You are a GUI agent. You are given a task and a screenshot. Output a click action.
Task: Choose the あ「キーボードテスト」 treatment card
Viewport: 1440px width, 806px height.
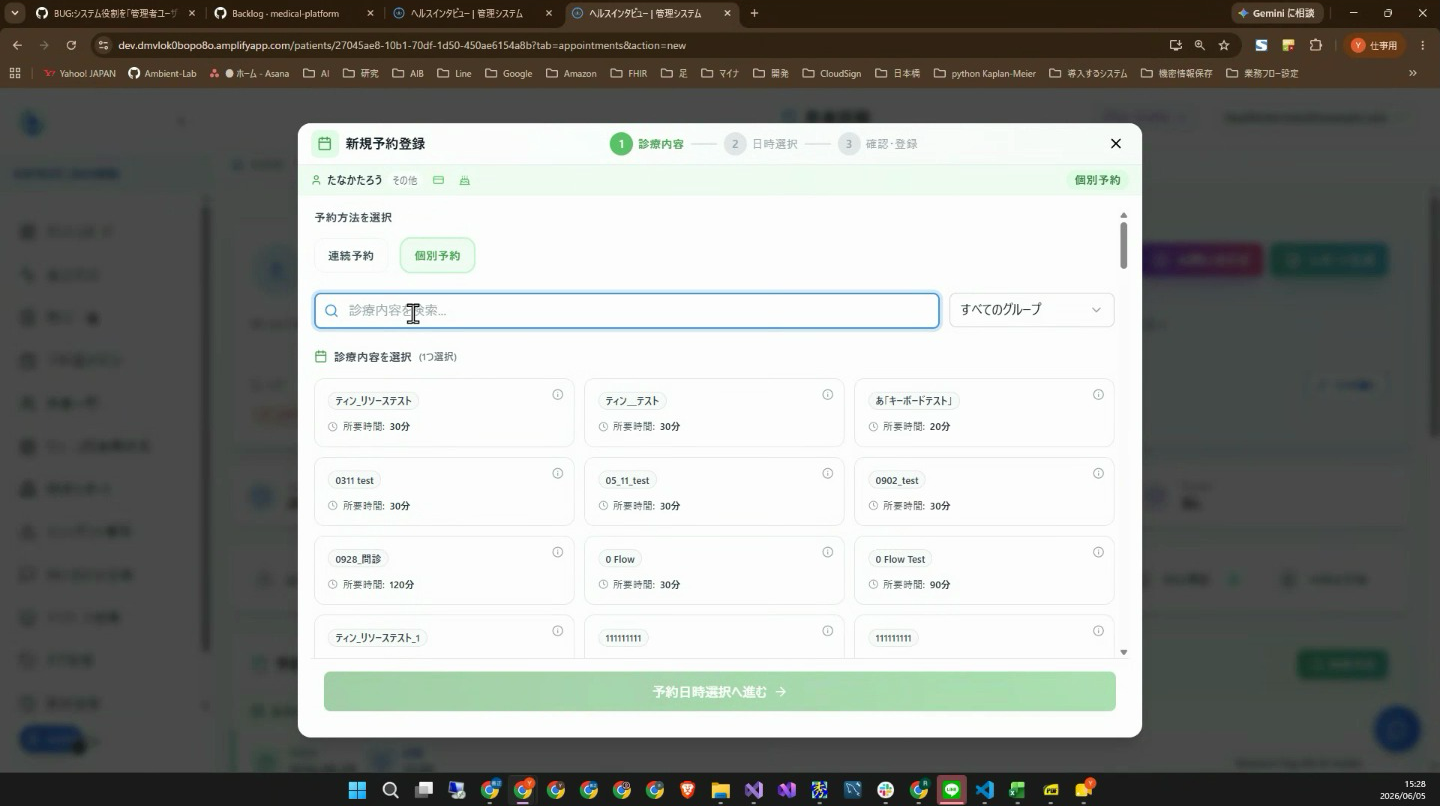pyautogui.click(x=984, y=412)
